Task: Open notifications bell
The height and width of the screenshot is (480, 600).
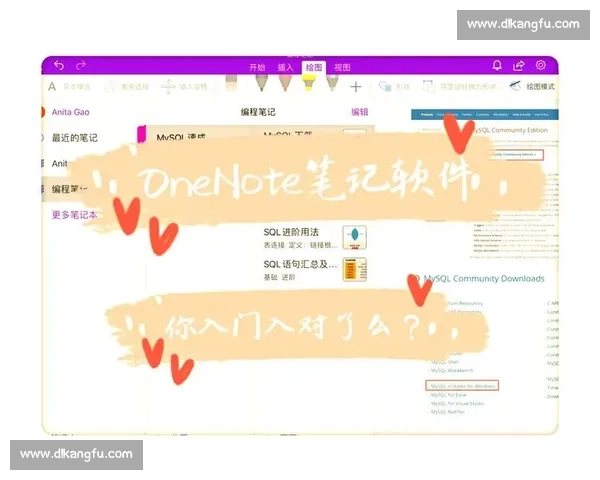Action: point(497,65)
